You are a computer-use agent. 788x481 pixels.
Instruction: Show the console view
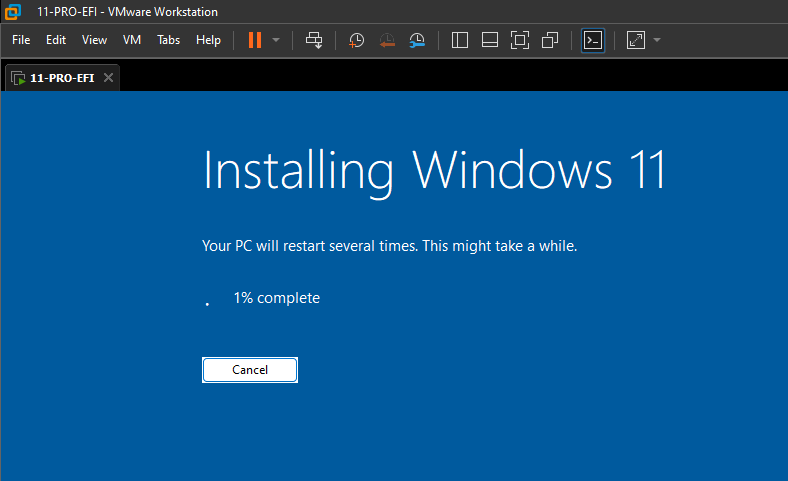(x=593, y=40)
